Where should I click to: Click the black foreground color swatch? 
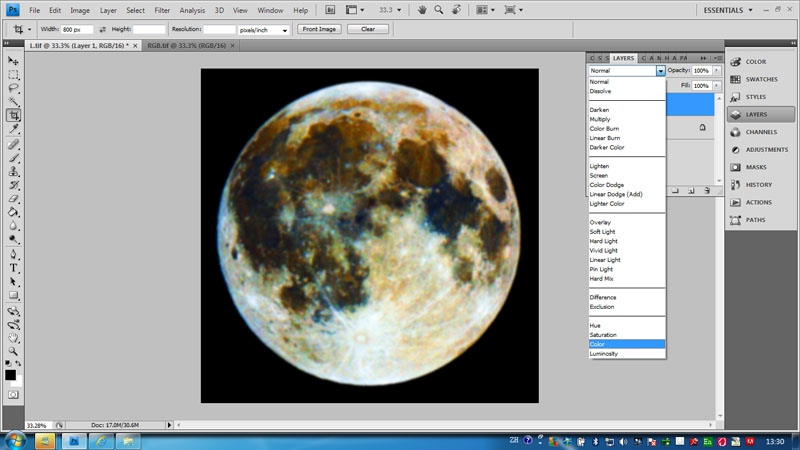pyautogui.click(x=11, y=374)
